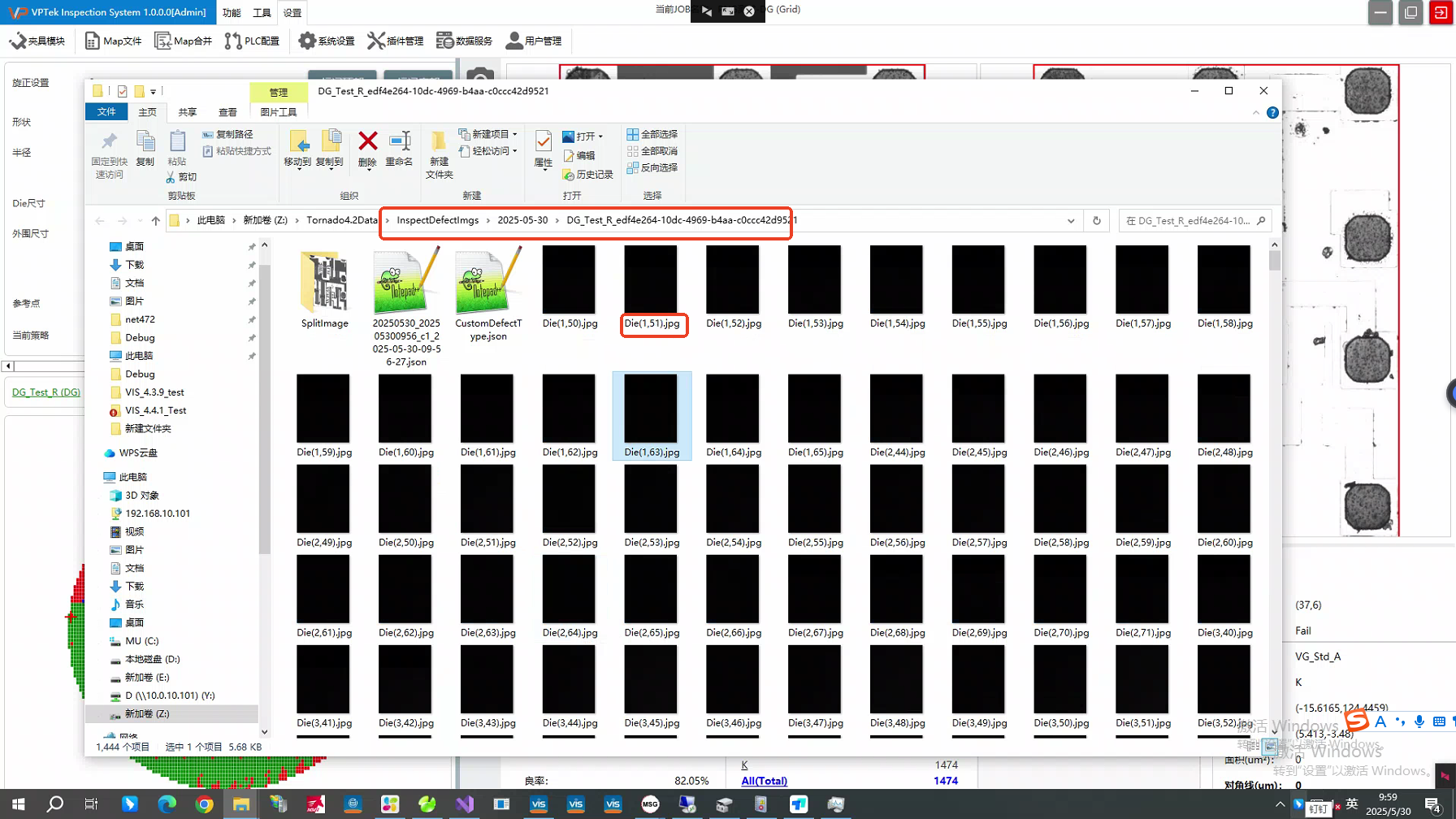Select the SplitImage folder

(324, 289)
